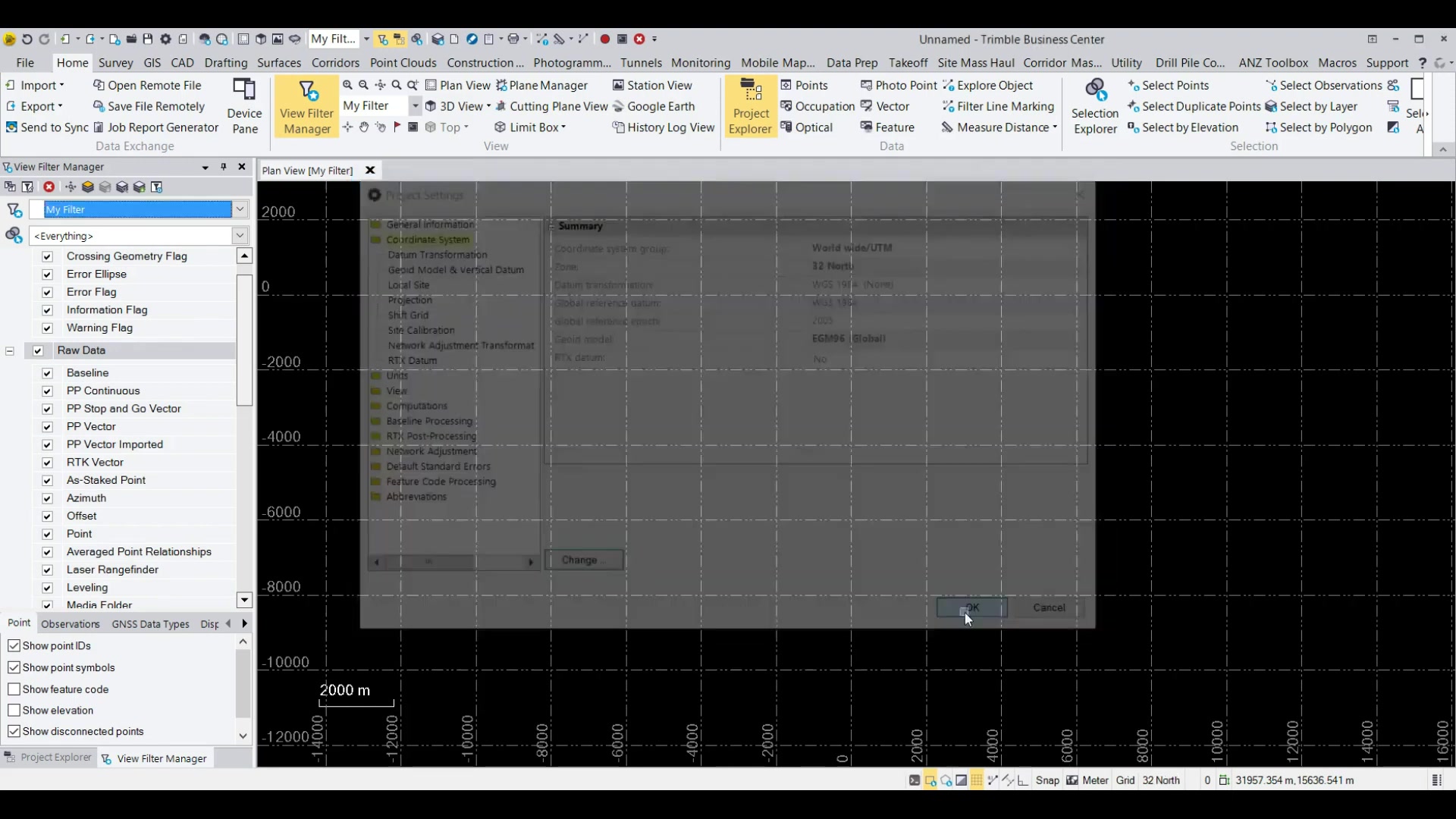Open the Device Pane
This screenshot has height=819, width=1456.
point(244,106)
